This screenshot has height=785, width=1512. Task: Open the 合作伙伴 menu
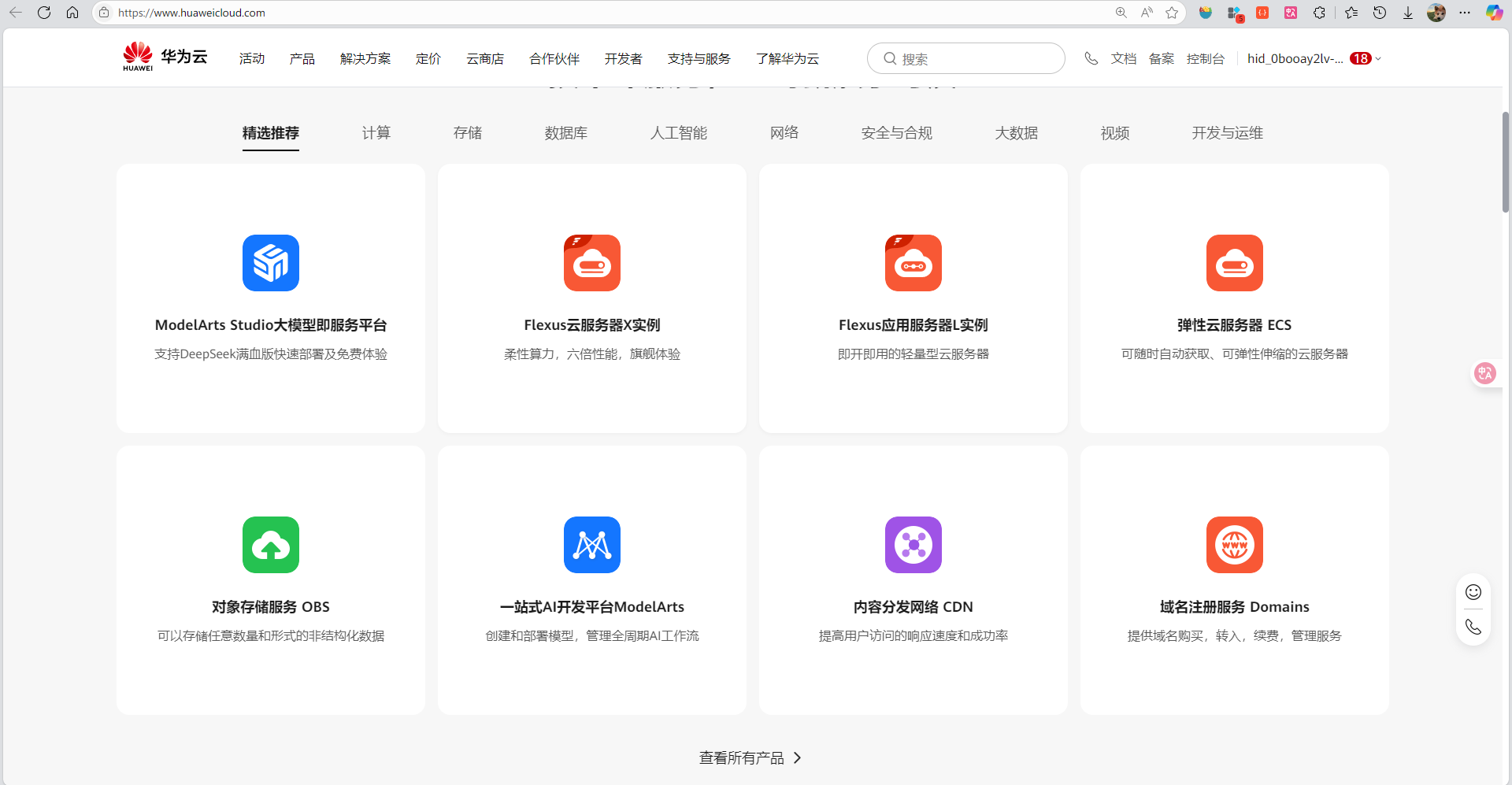(x=554, y=58)
